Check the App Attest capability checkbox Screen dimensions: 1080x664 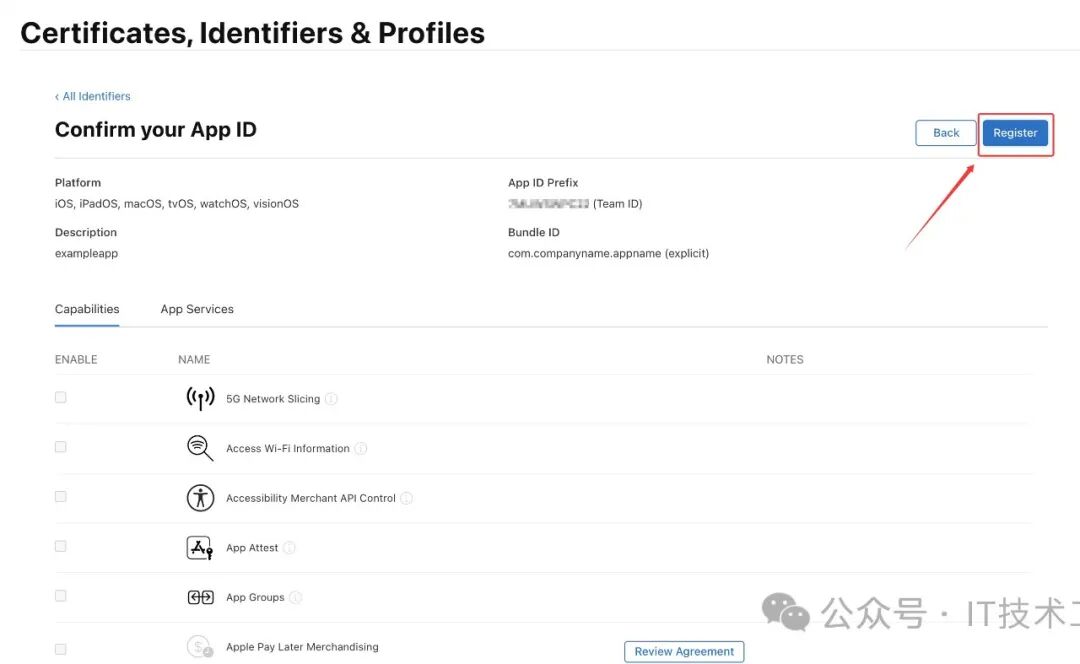pos(61,546)
